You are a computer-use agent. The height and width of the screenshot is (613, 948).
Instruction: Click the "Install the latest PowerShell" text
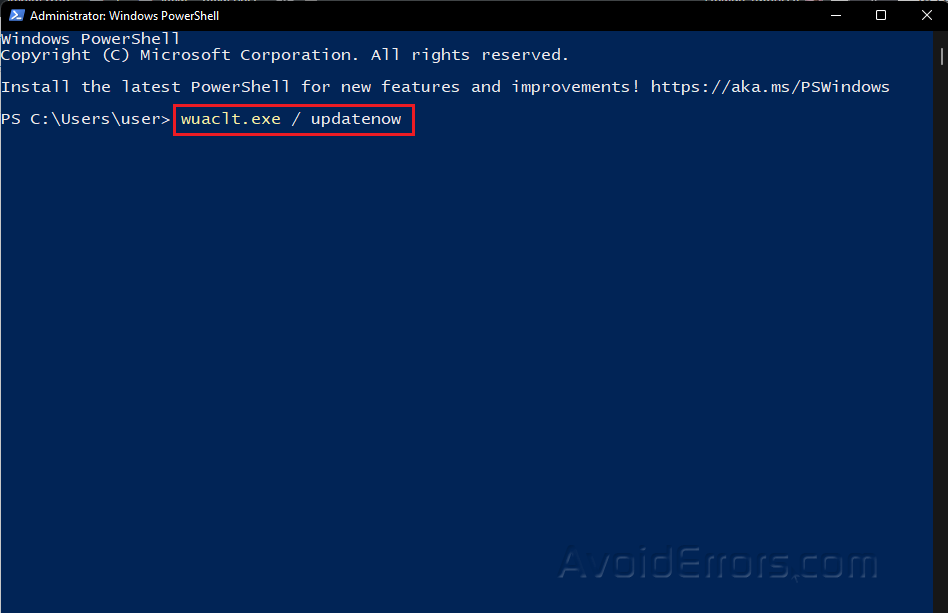click(145, 87)
